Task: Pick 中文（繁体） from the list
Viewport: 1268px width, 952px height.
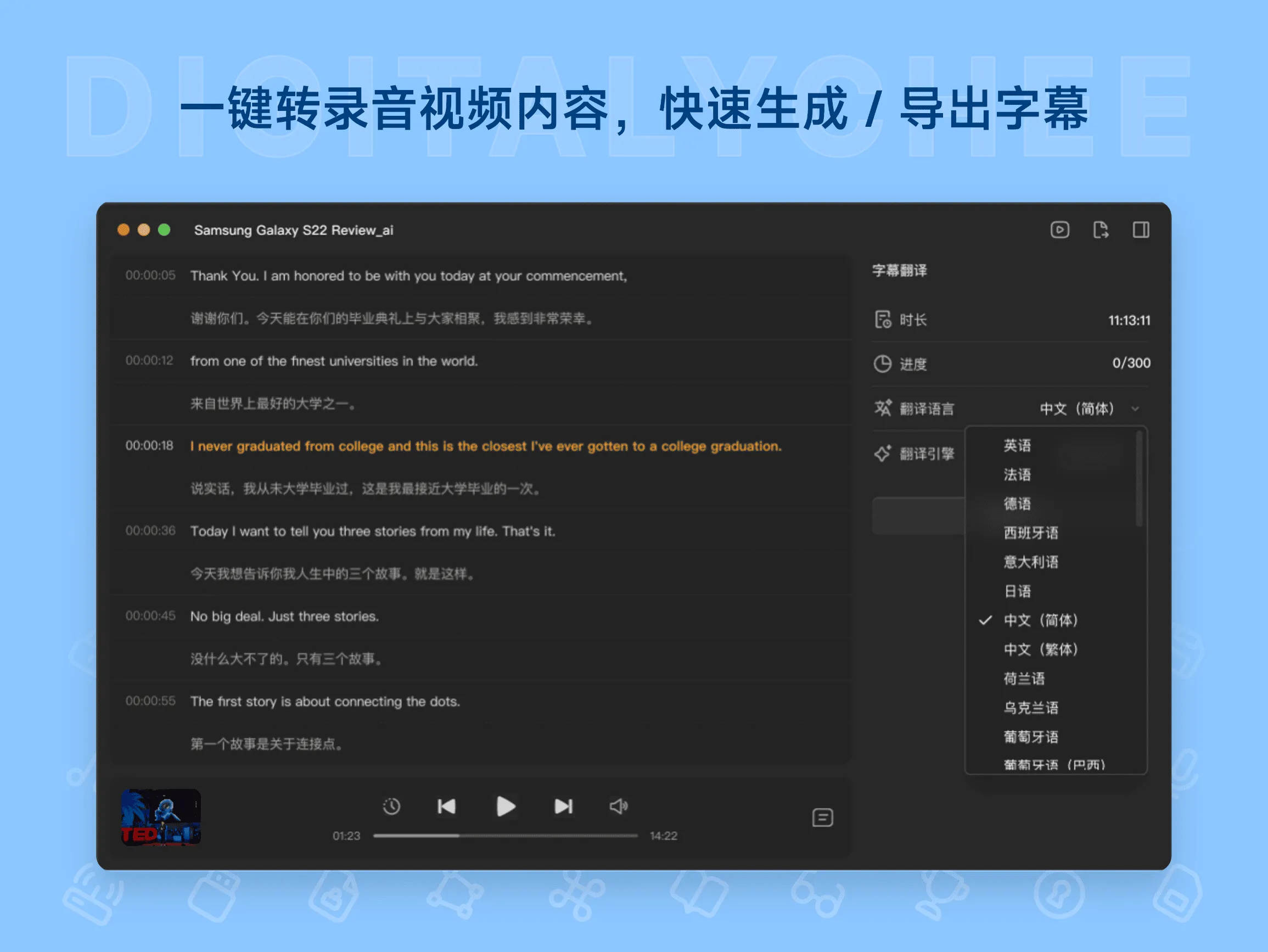Action: click(x=1040, y=650)
